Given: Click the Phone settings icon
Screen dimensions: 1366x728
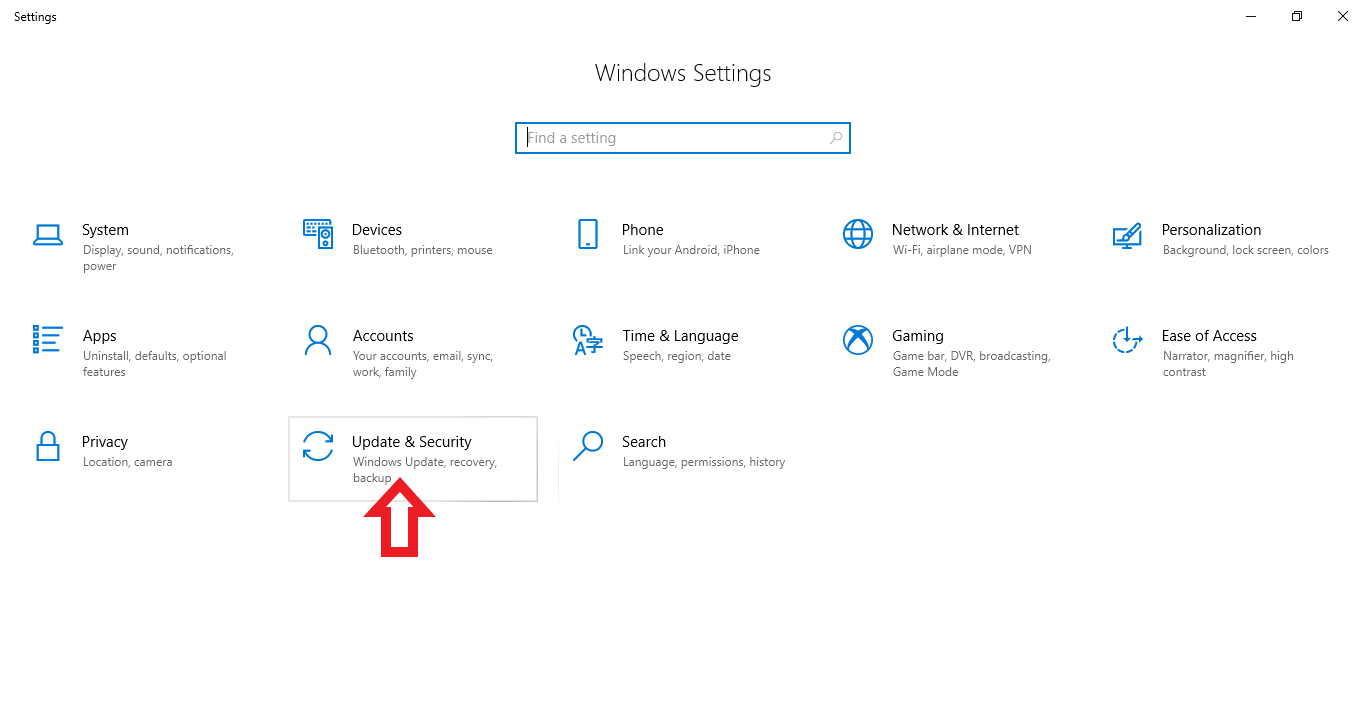Looking at the screenshot, I should [588, 235].
